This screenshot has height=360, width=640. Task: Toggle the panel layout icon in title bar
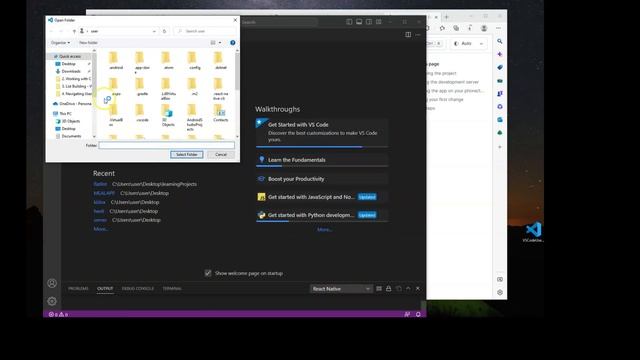[x=359, y=22]
